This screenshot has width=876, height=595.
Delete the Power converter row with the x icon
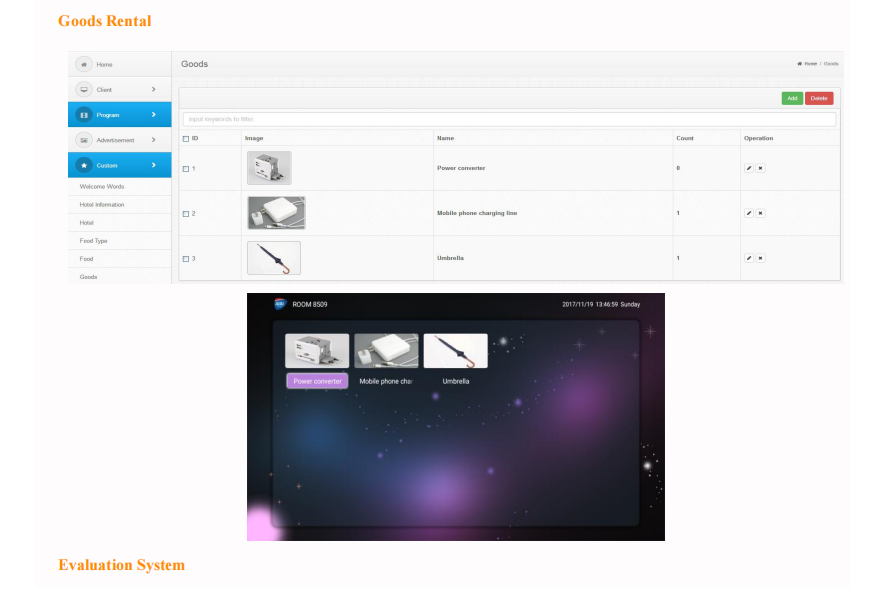pos(760,168)
